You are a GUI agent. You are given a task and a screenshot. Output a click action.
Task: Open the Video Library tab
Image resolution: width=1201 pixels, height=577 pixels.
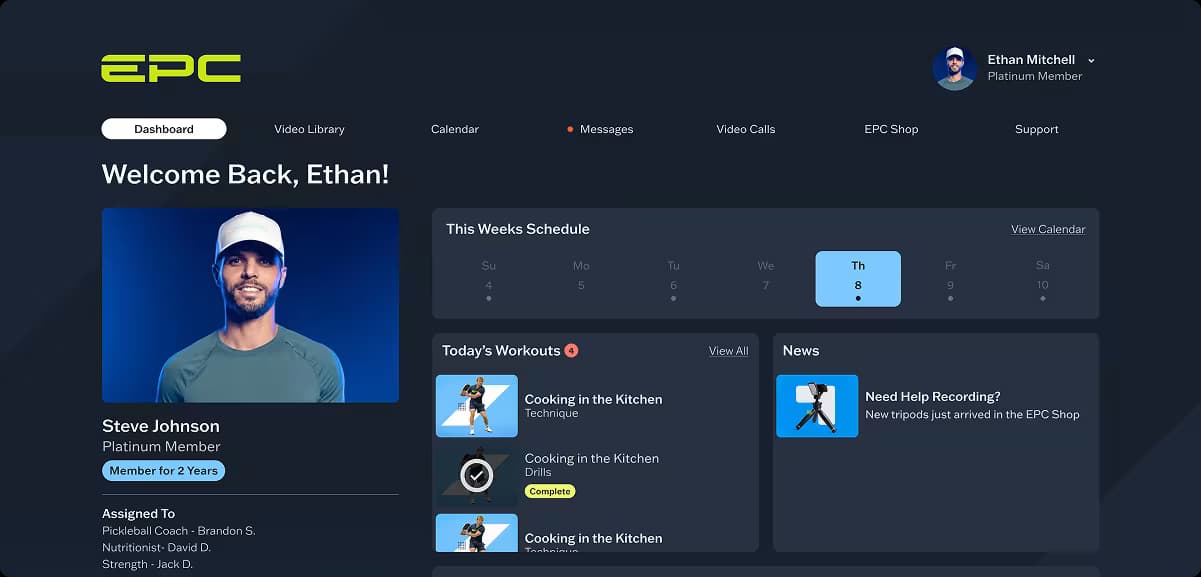point(309,129)
